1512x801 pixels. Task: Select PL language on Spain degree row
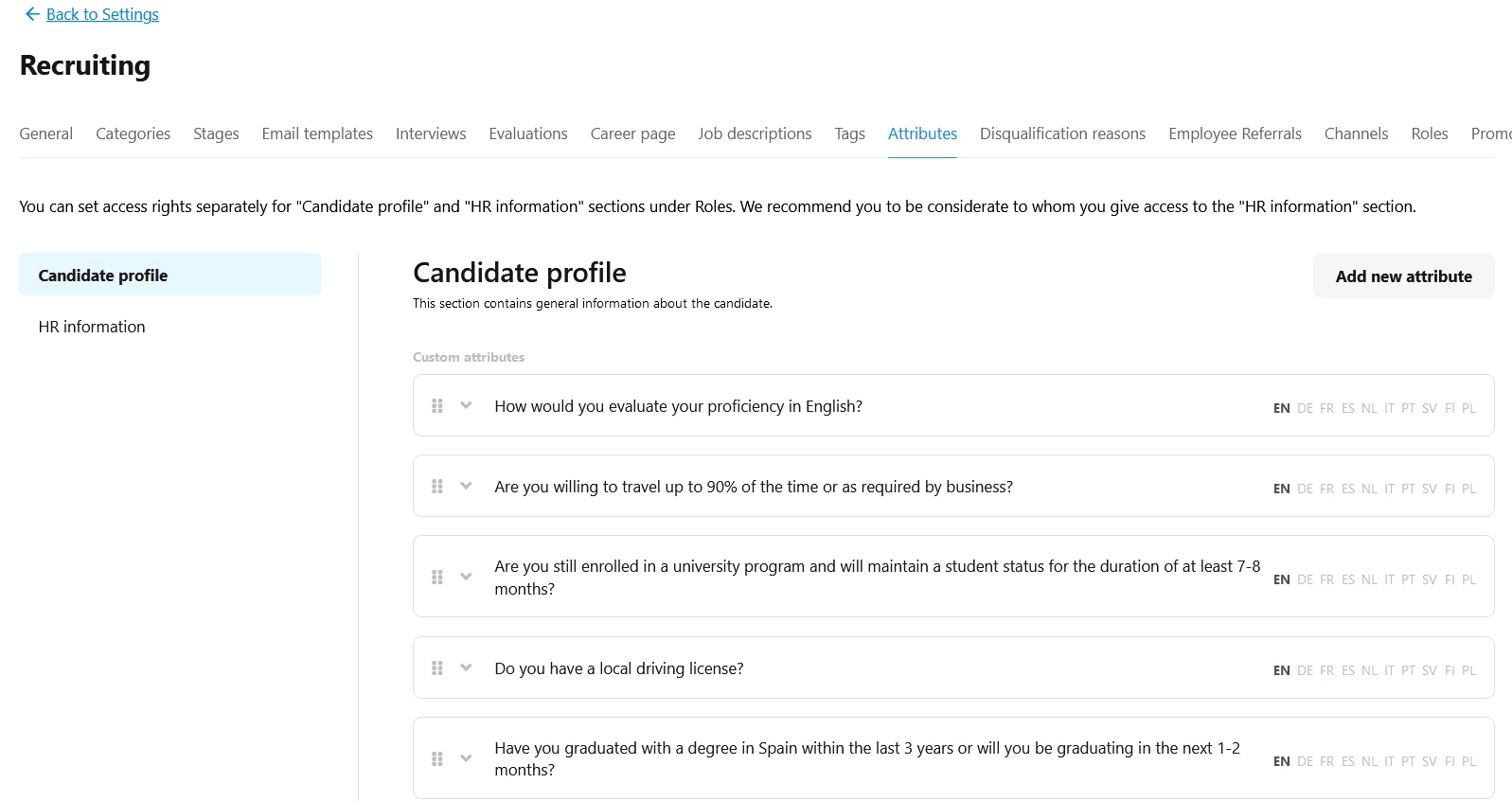pos(1468,761)
